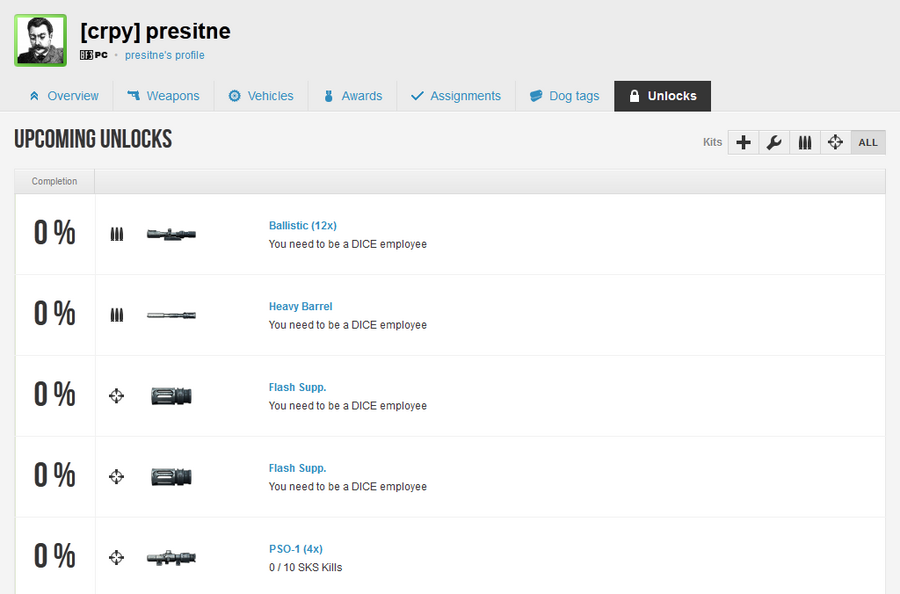Switch to the Weapons tab
This screenshot has width=900, height=594.
[x=163, y=96]
